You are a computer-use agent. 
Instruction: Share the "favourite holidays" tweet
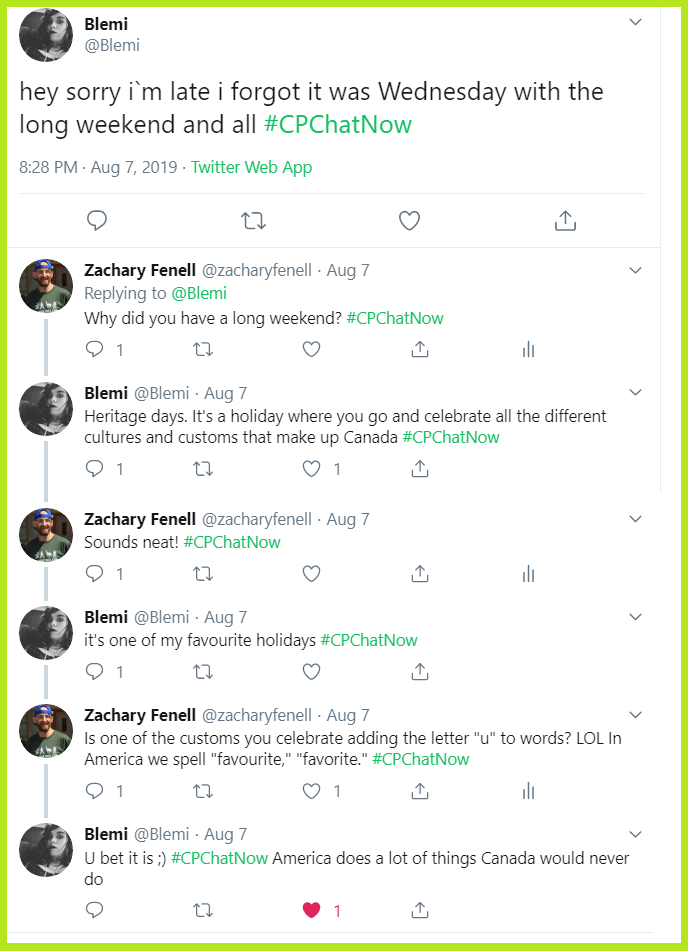coord(420,671)
